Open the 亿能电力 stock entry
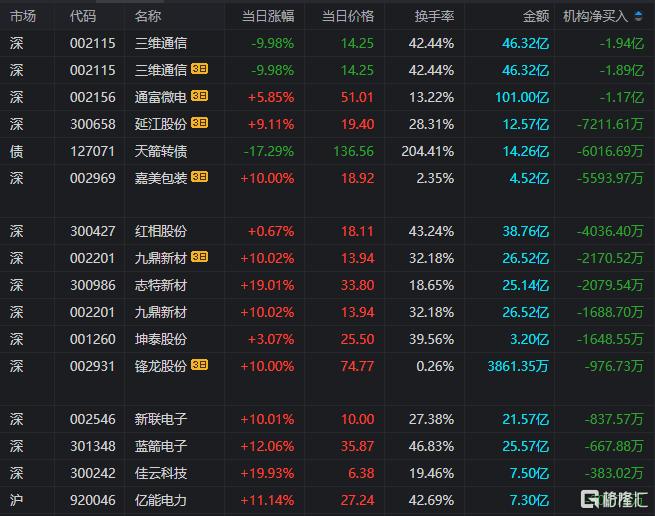This screenshot has width=655, height=516. pos(160,500)
